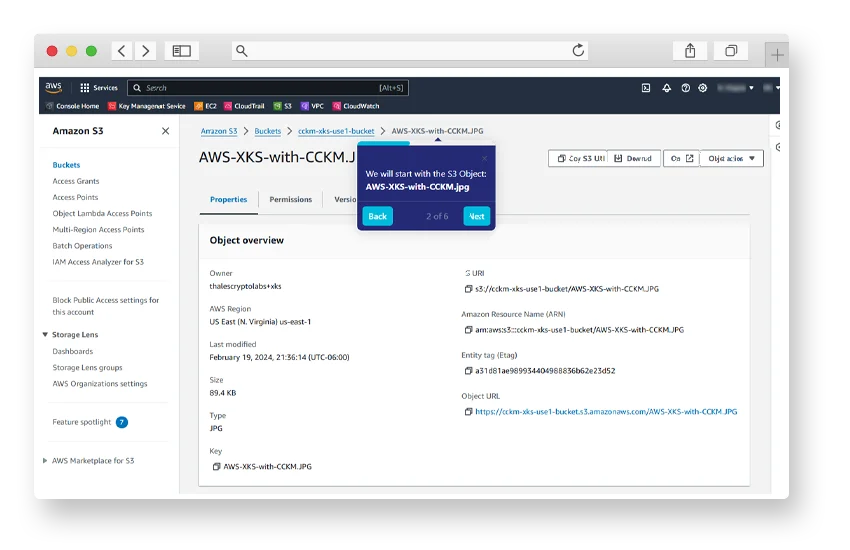
Task: Open Access Grants in the sidebar
Action: tap(76, 181)
